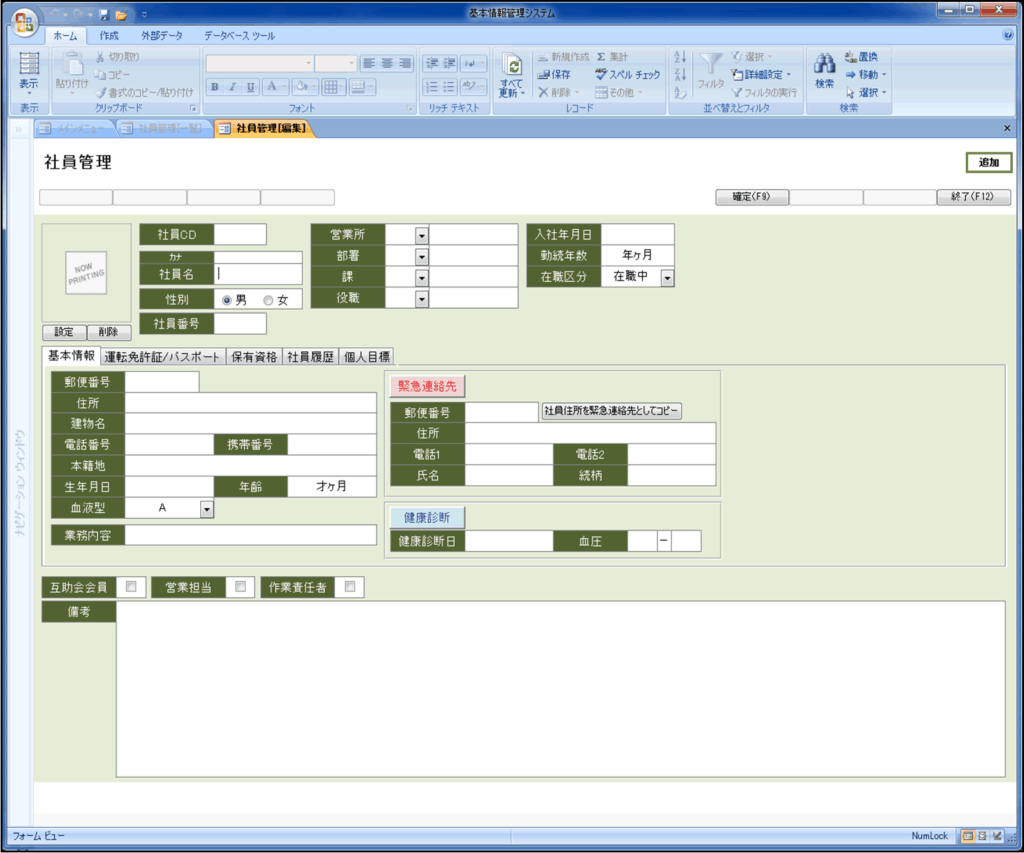Click 社員住所を緊急連絡先としてコピー button
1024x853 pixels.
pos(611,412)
